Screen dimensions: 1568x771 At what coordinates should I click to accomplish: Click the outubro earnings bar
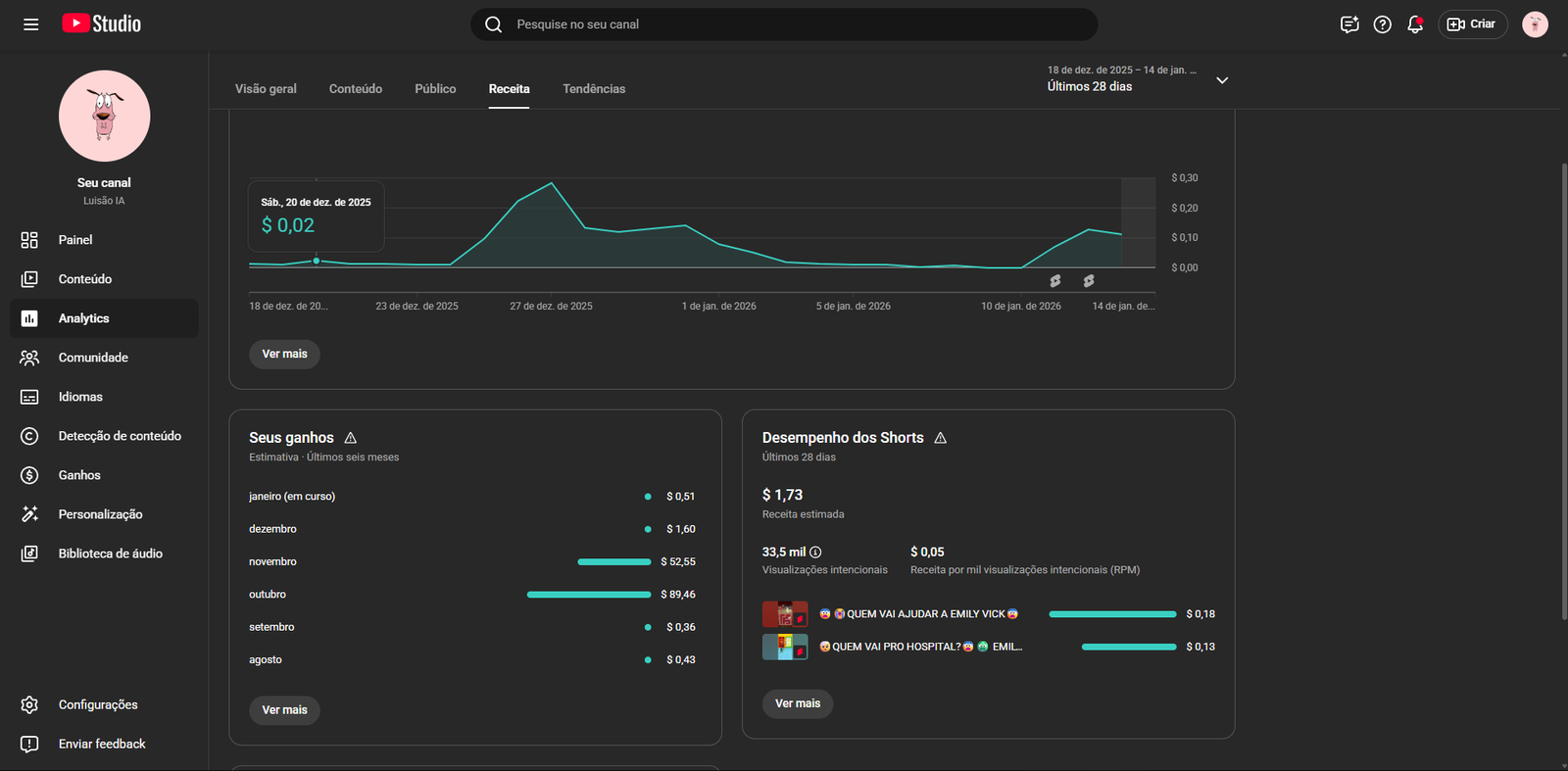click(x=588, y=595)
